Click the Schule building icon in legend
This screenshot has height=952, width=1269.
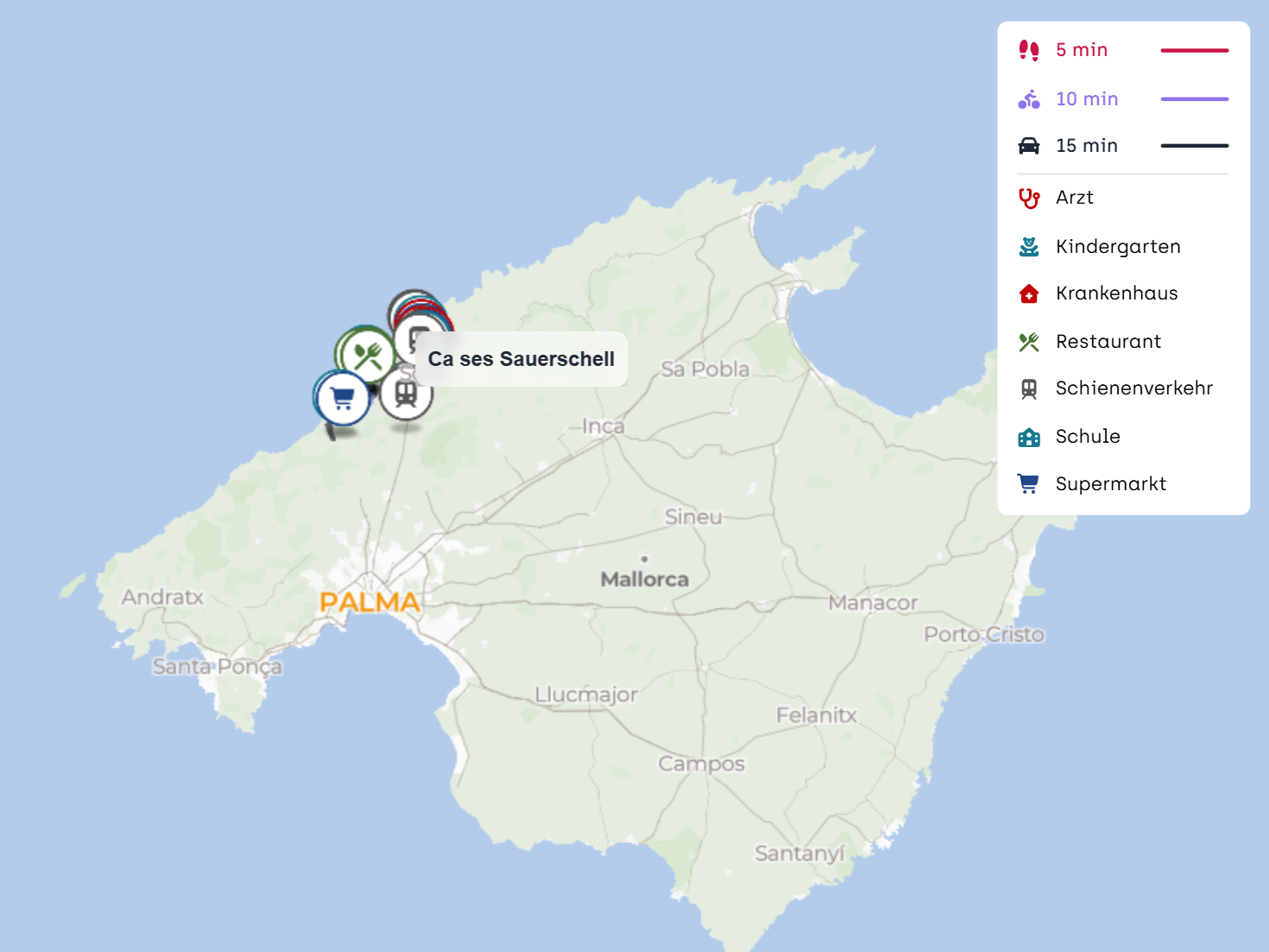coord(1028,437)
